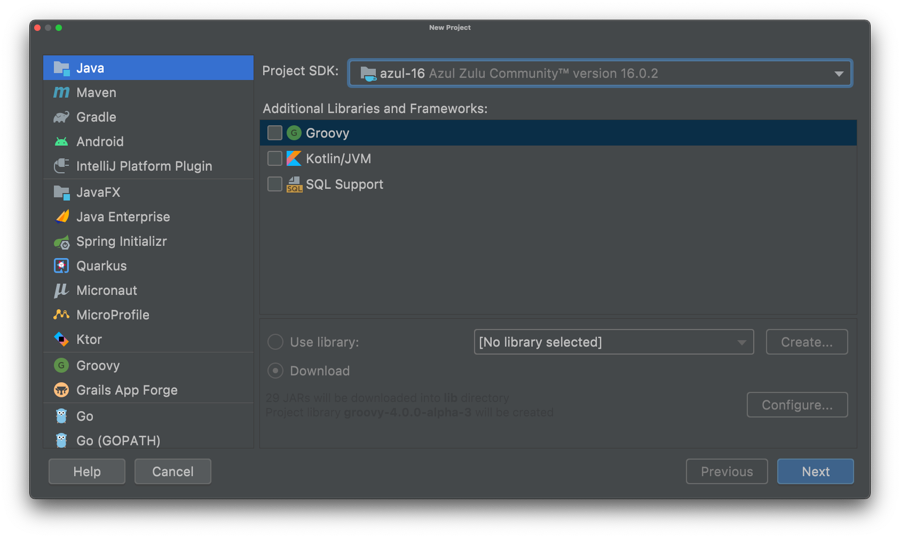The image size is (900, 538).
Task: Enable the SQL Support checkbox
Action: (x=275, y=184)
